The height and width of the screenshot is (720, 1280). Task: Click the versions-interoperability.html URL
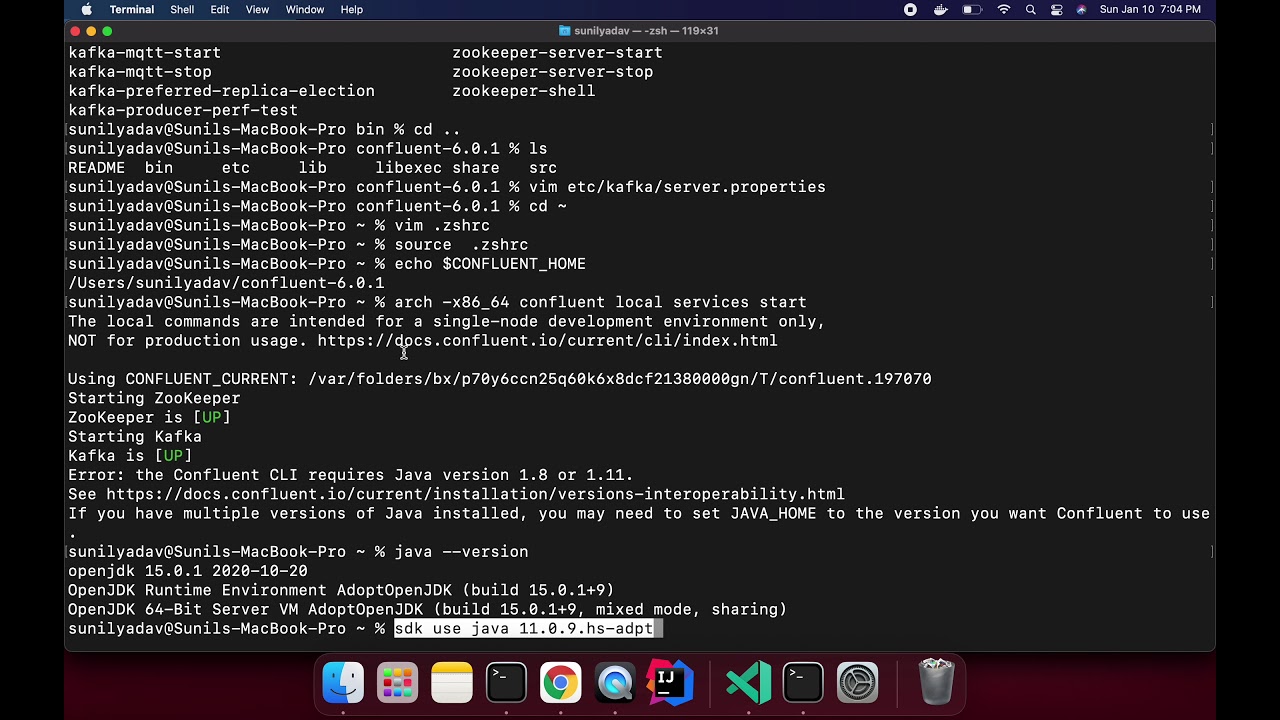pyautogui.click(x=475, y=494)
